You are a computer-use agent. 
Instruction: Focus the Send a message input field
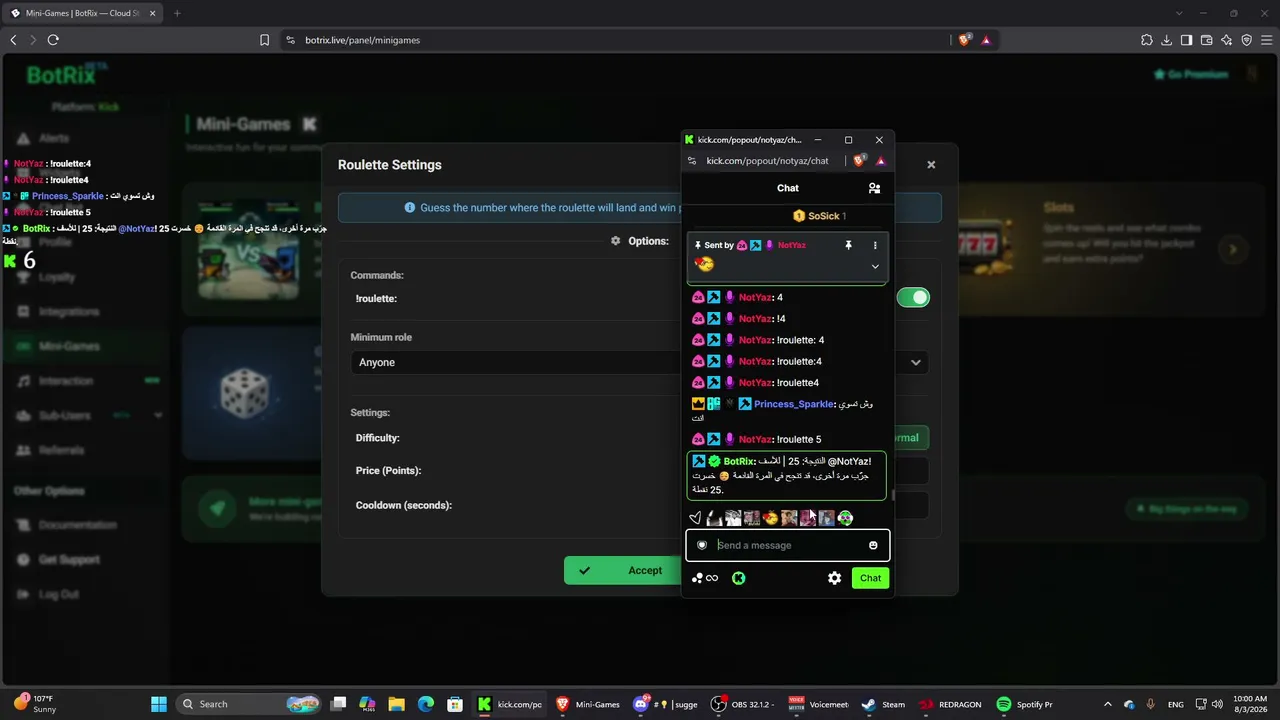pyautogui.click(x=788, y=545)
